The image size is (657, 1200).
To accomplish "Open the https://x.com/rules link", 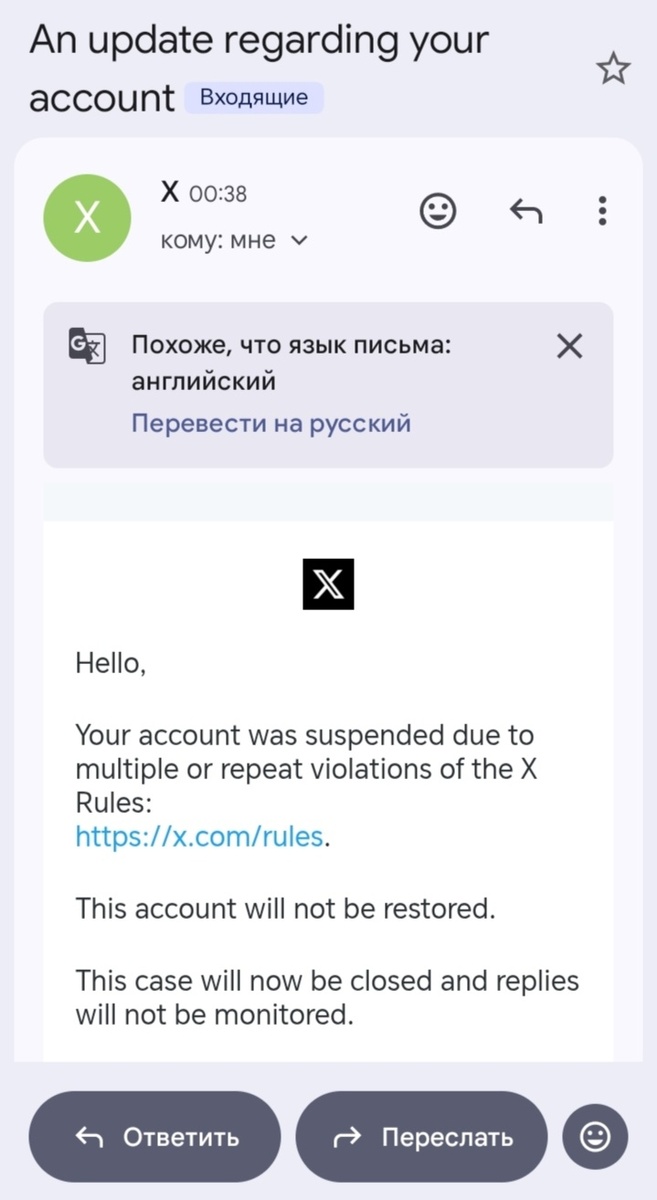I will point(196,836).
